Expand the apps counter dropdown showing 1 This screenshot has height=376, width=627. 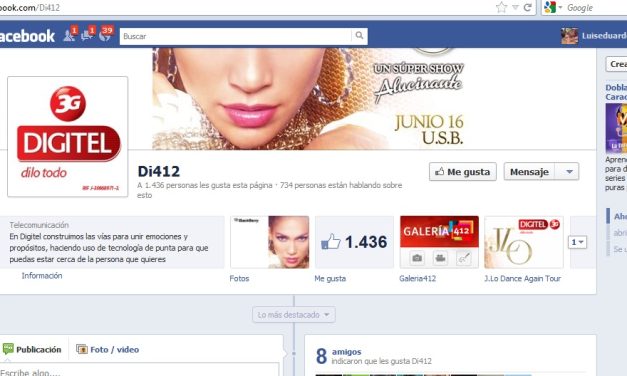577,242
